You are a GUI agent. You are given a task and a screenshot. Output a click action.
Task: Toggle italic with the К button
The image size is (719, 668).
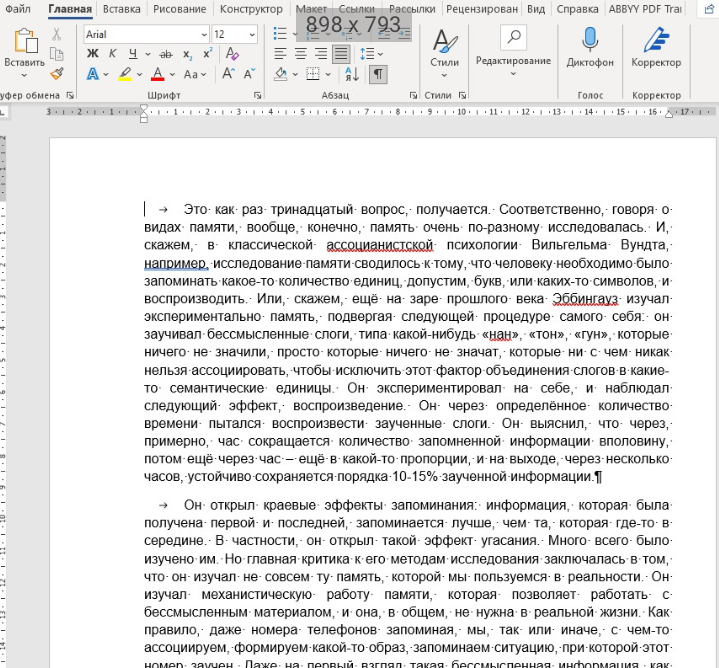[x=112, y=54]
